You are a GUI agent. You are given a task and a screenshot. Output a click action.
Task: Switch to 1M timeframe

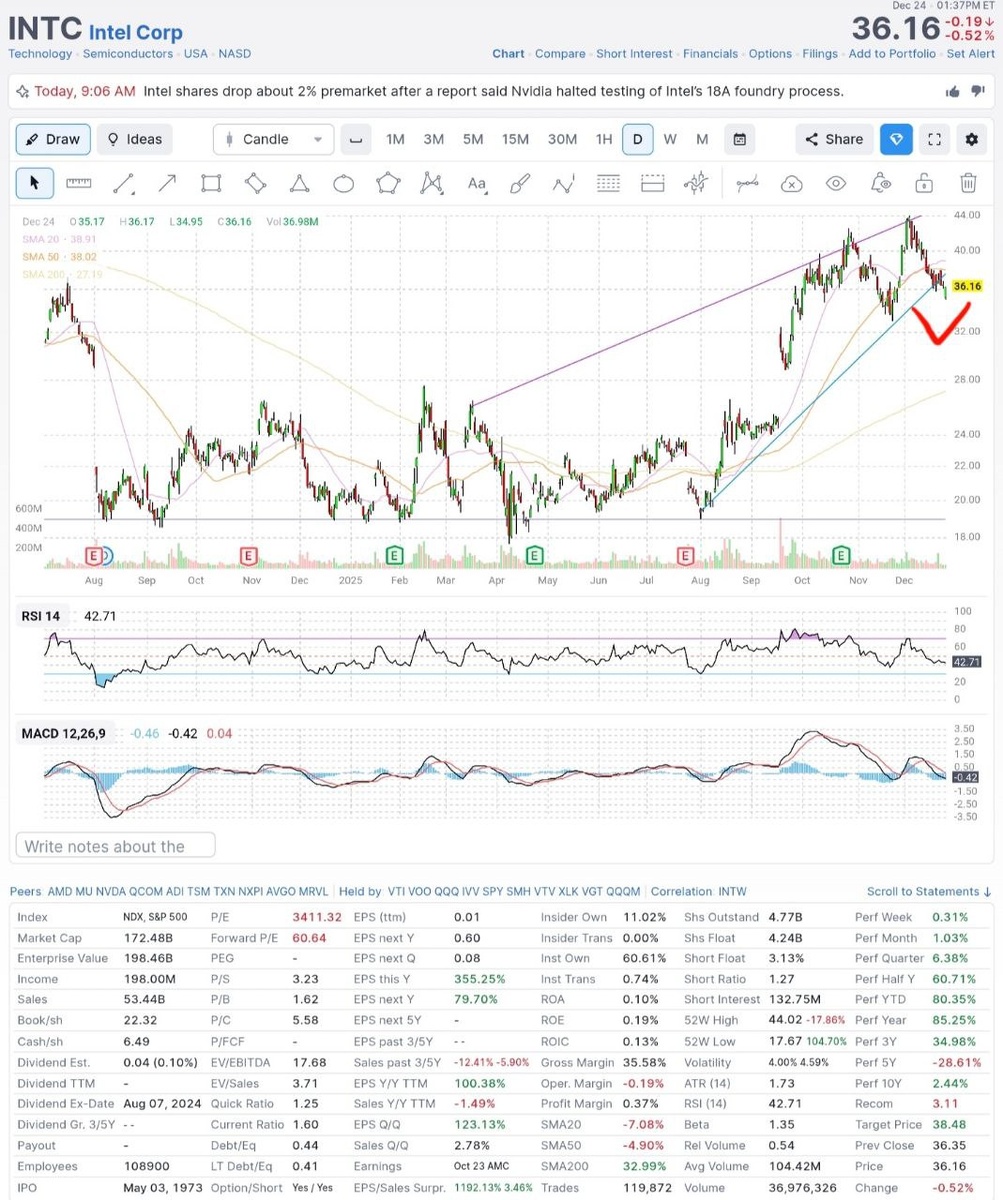click(395, 139)
